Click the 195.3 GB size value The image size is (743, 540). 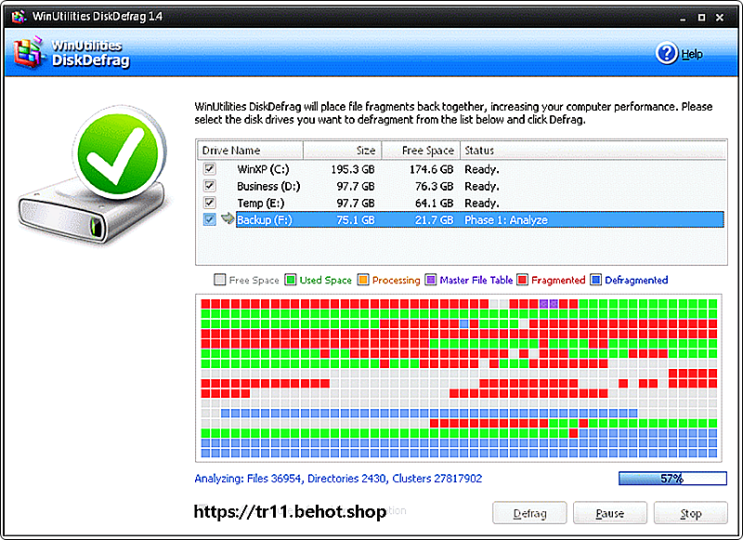pos(353,169)
